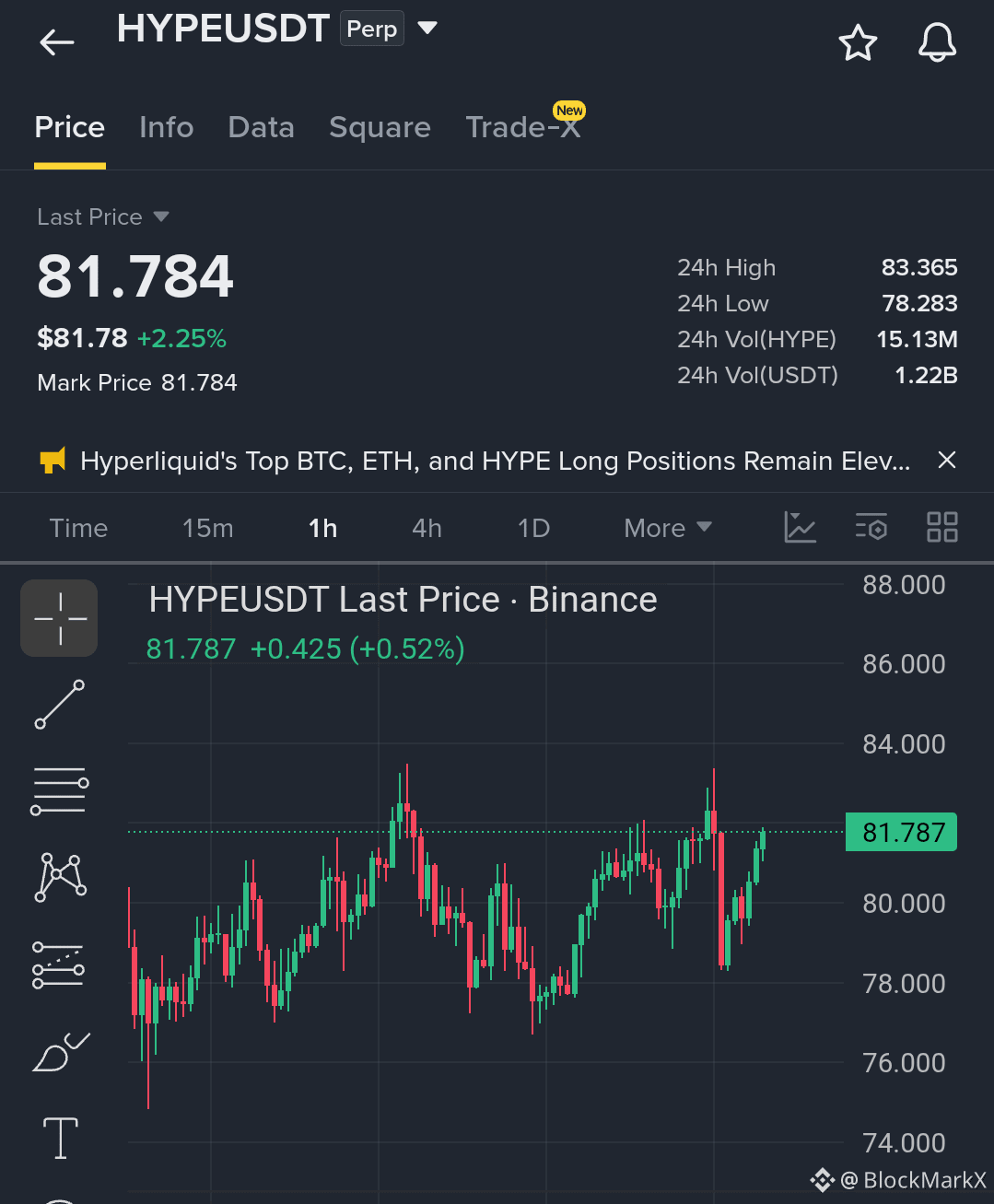Tap the 24h Vol(HYPE) value 15.13M
Image resolution: width=994 pixels, height=1204 pixels.
click(917, 339)
